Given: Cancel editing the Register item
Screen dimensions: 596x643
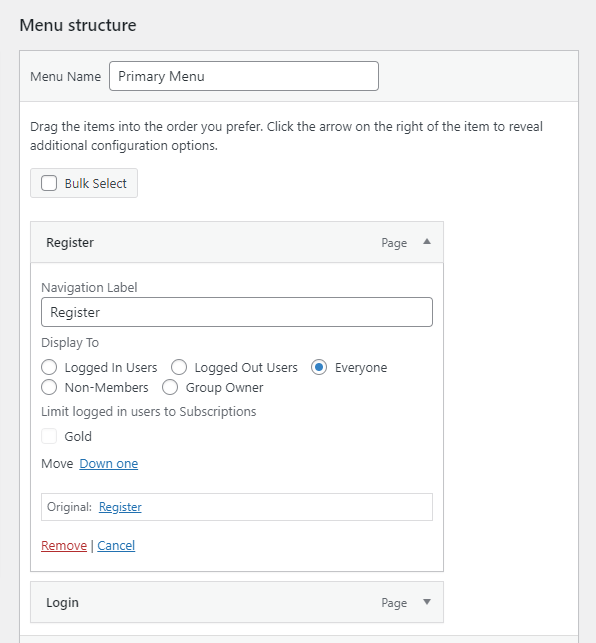Looking at the screenshot, I should (116, 545).
